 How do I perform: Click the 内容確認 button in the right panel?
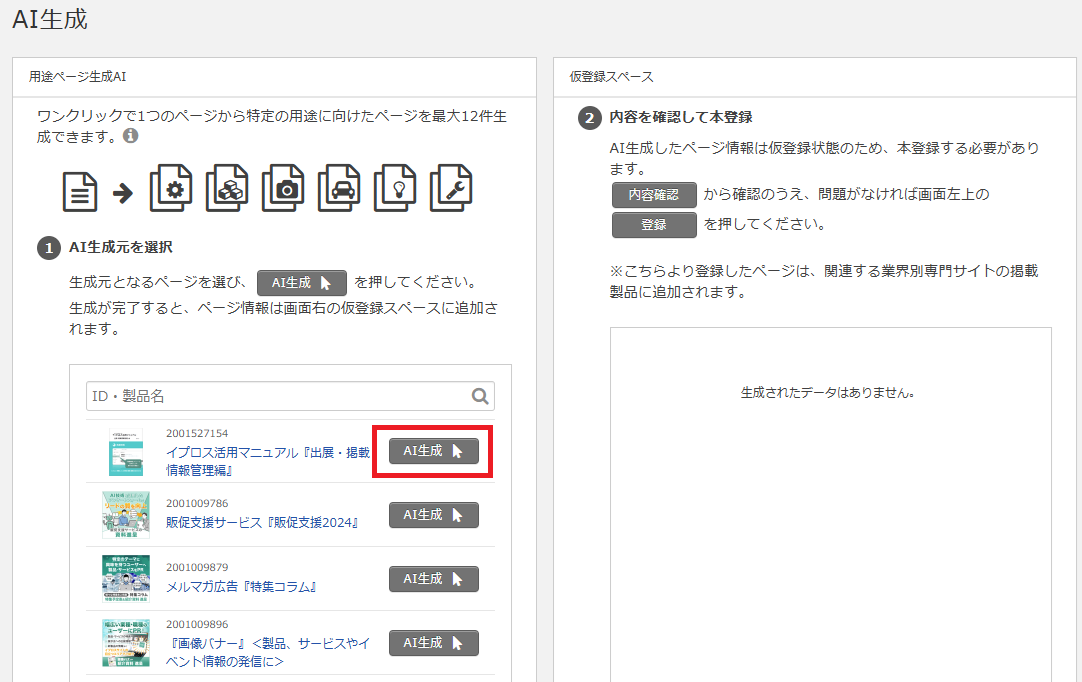click(x=655, y=195)
